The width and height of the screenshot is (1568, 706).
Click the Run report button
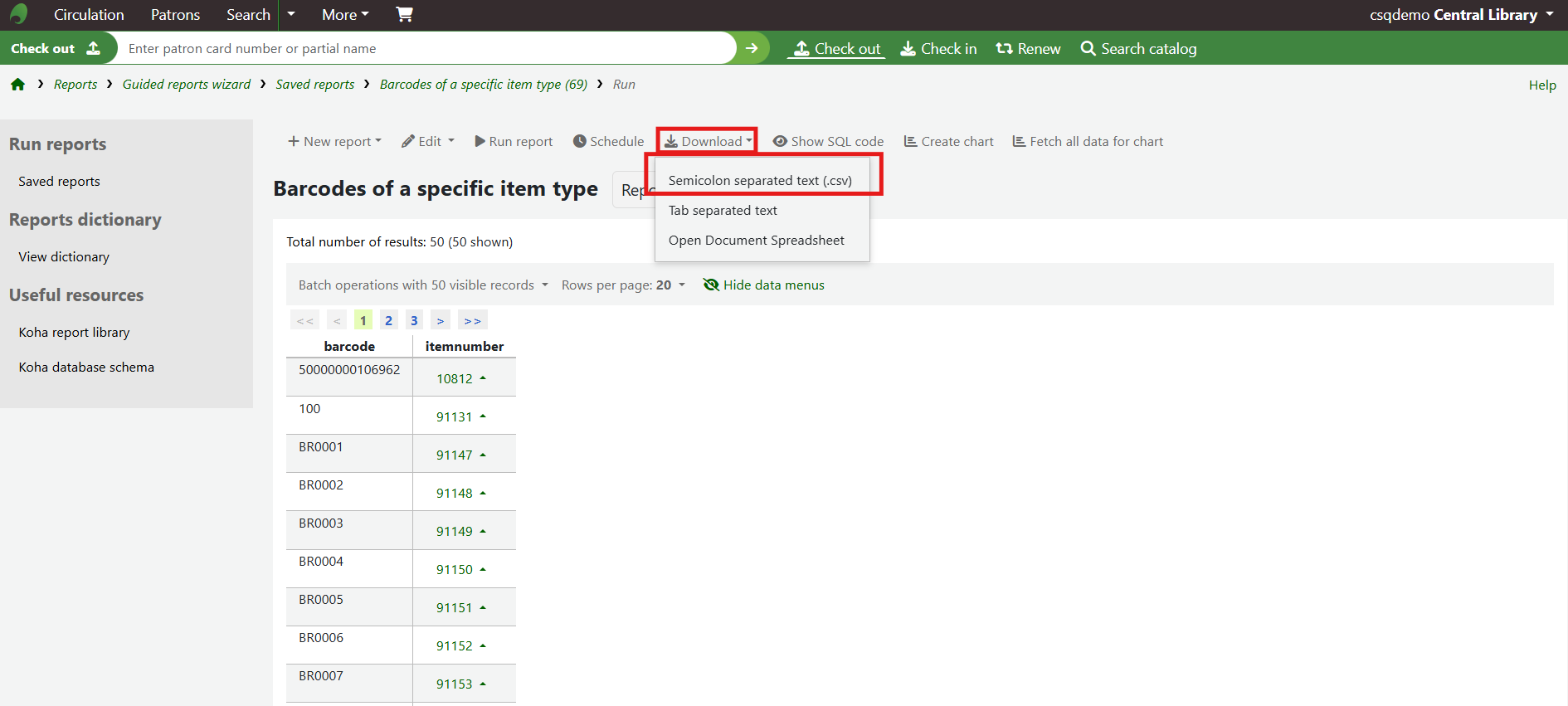514,142
